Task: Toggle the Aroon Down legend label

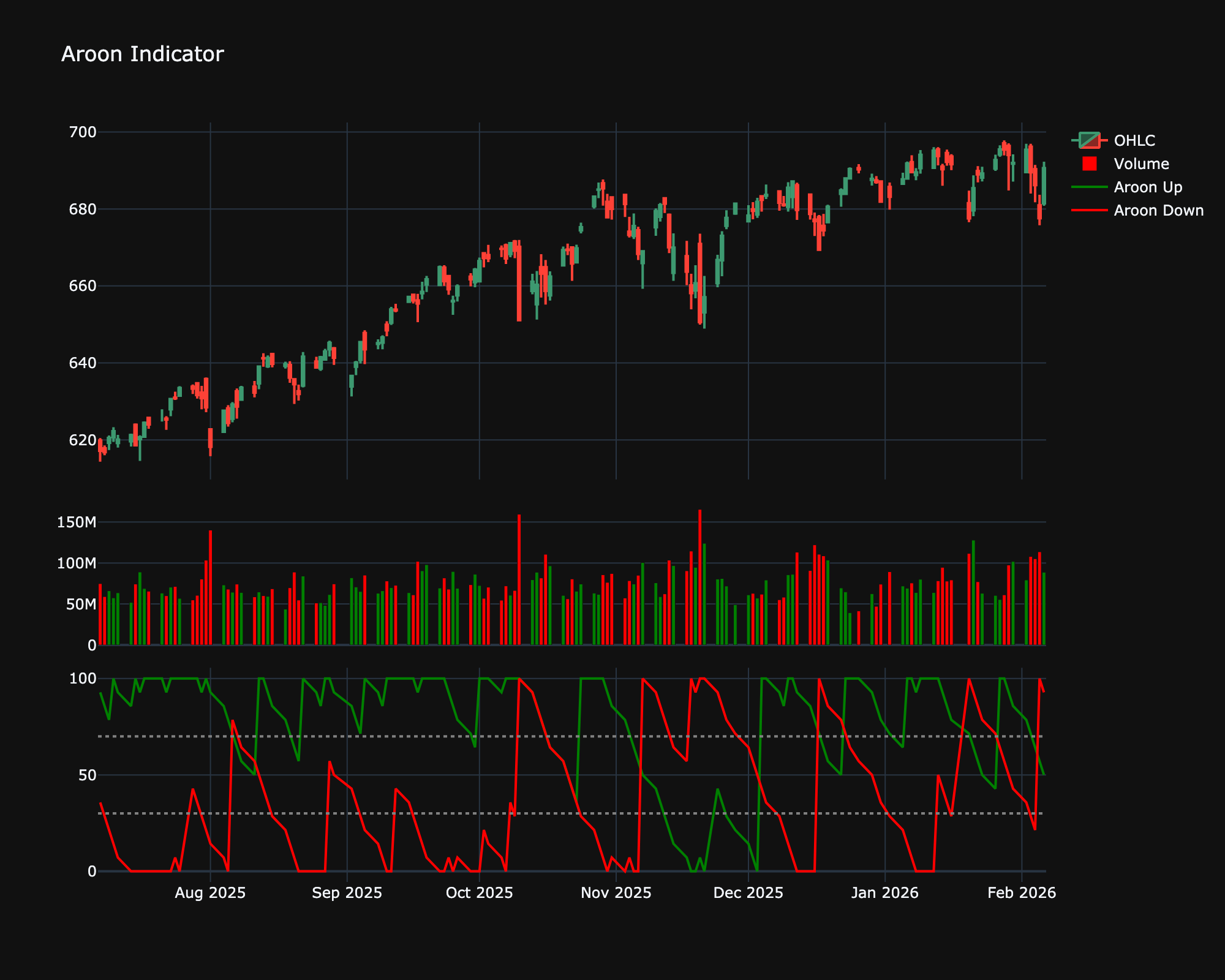Action: 1158,210
